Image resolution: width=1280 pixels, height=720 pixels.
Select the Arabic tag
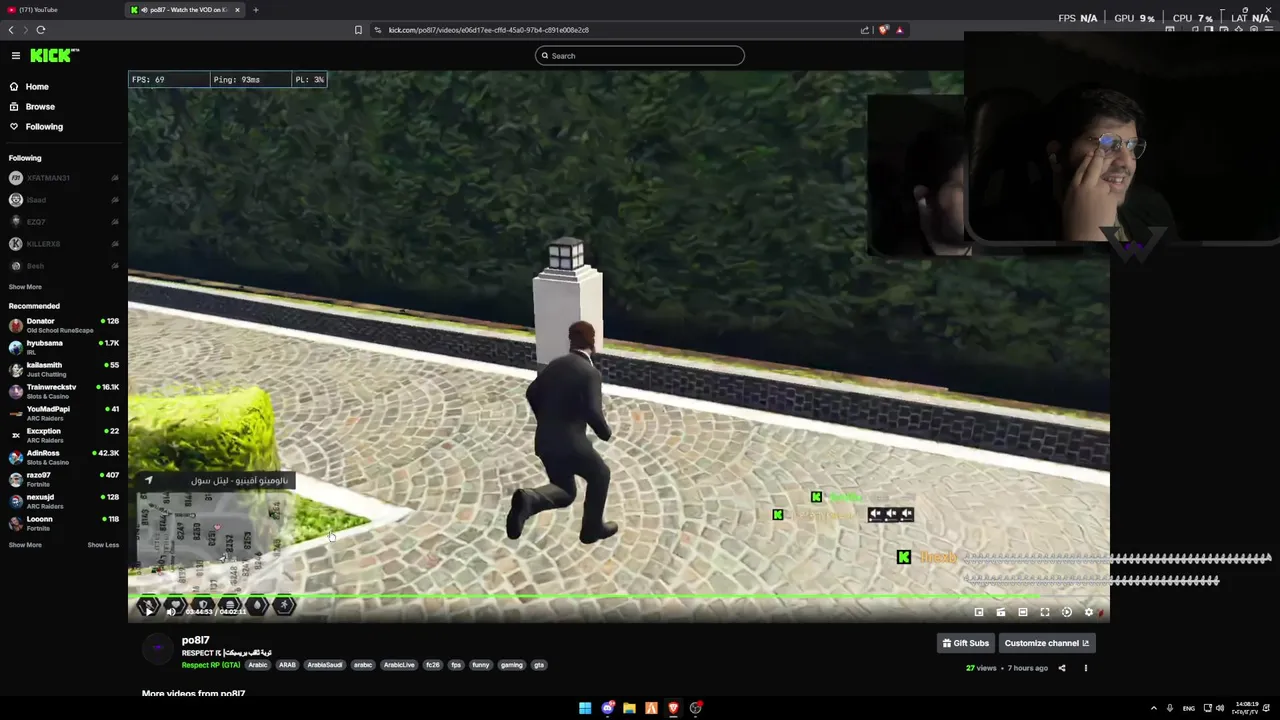pos(258,665)
